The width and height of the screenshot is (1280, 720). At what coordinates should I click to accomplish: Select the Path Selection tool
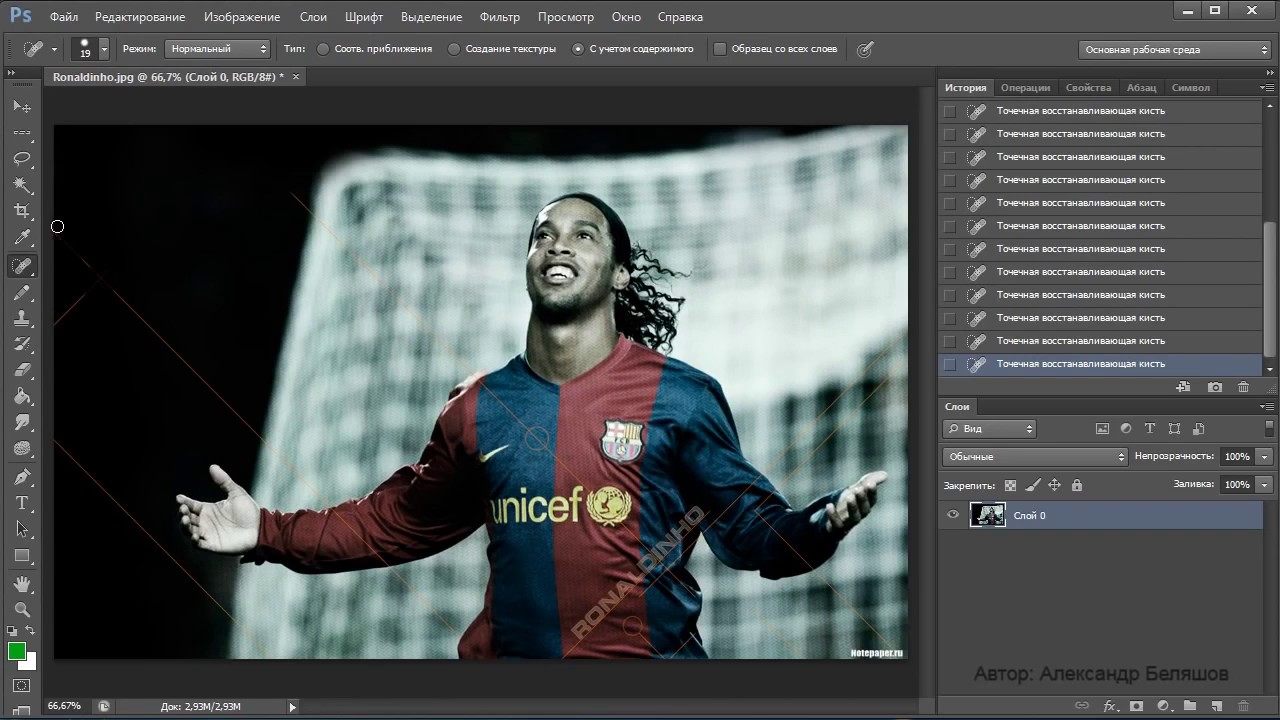tap(22, 529)
